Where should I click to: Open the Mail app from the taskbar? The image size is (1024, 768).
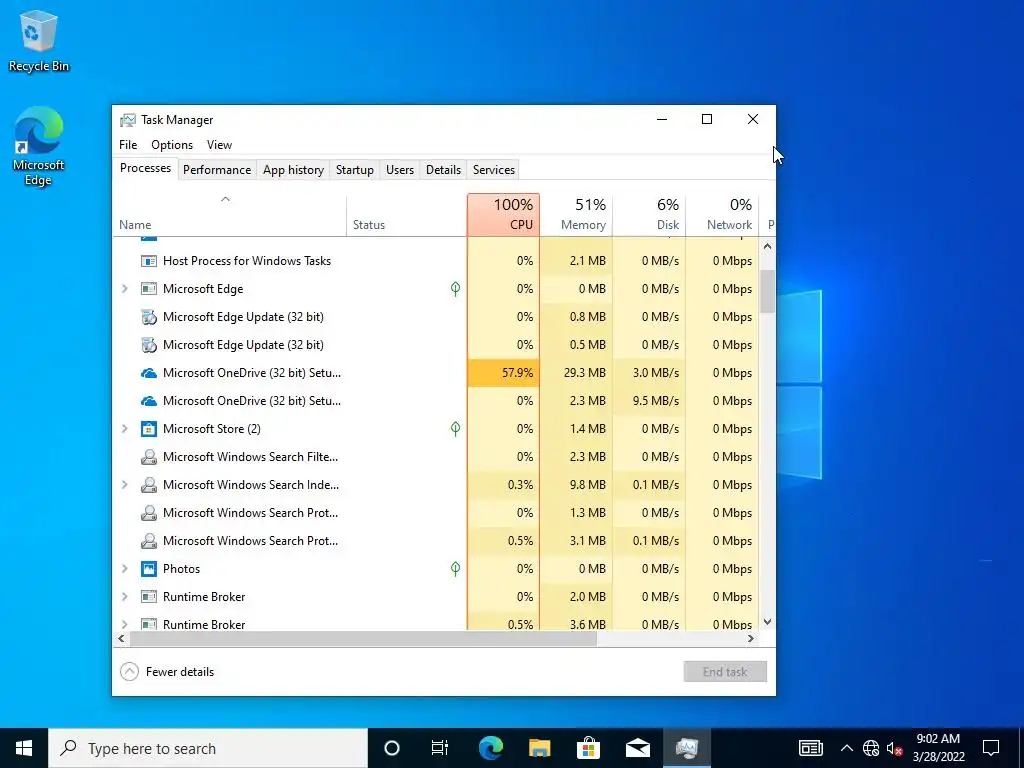coord(637,748)
